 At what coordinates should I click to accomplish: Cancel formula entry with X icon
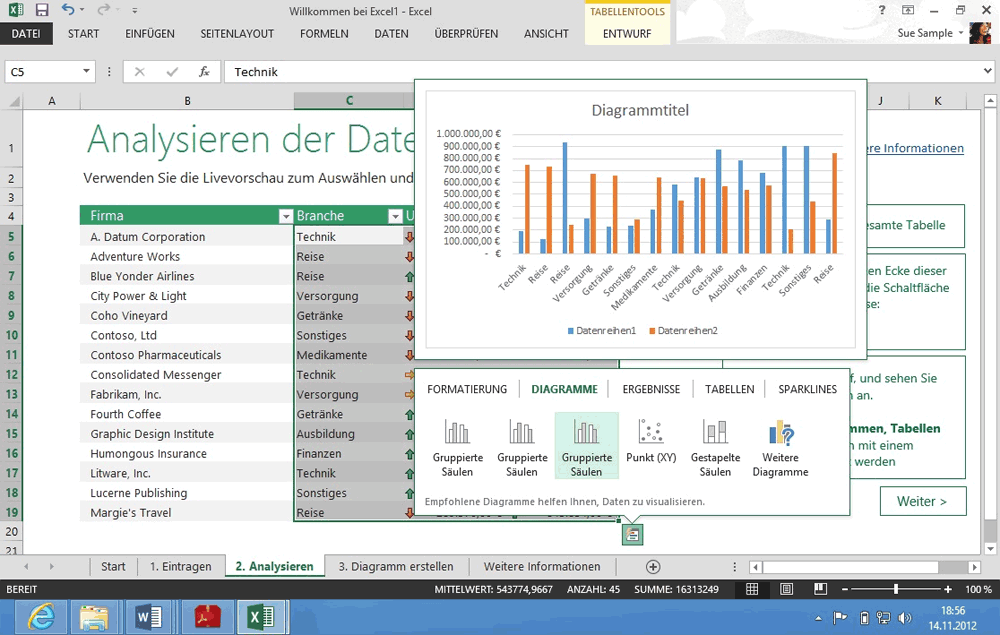pos(140,72)
